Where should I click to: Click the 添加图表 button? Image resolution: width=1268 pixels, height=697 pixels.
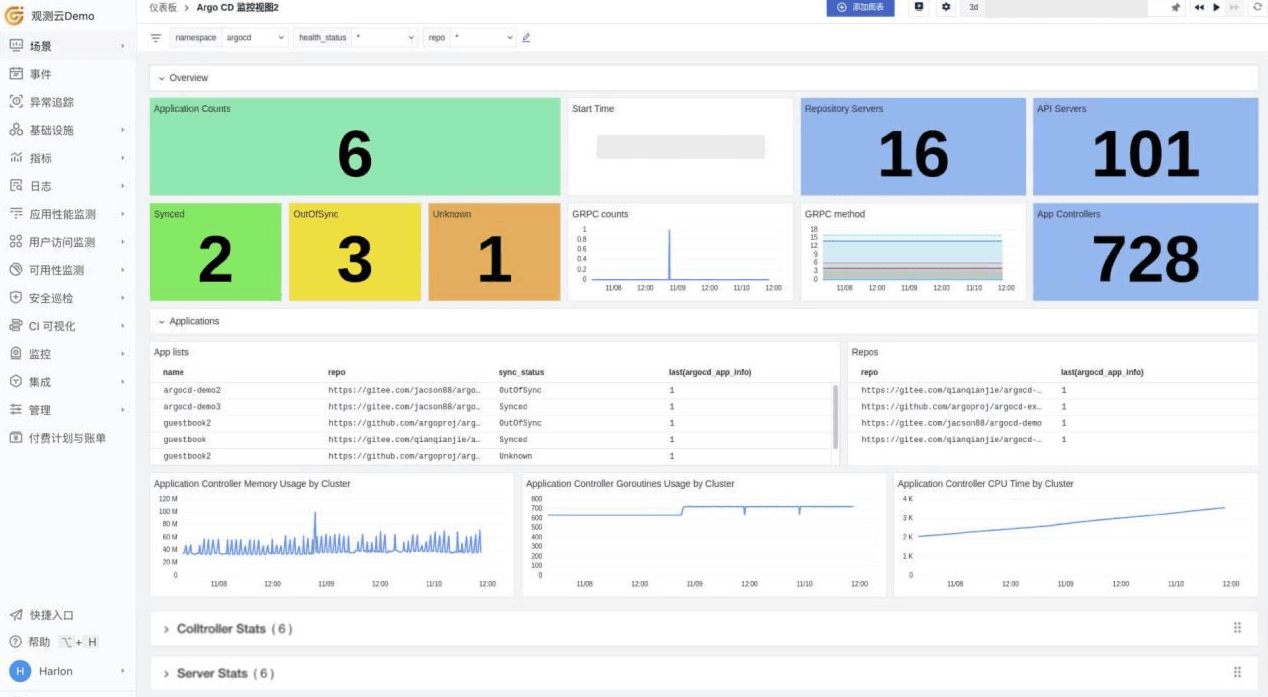860,7
